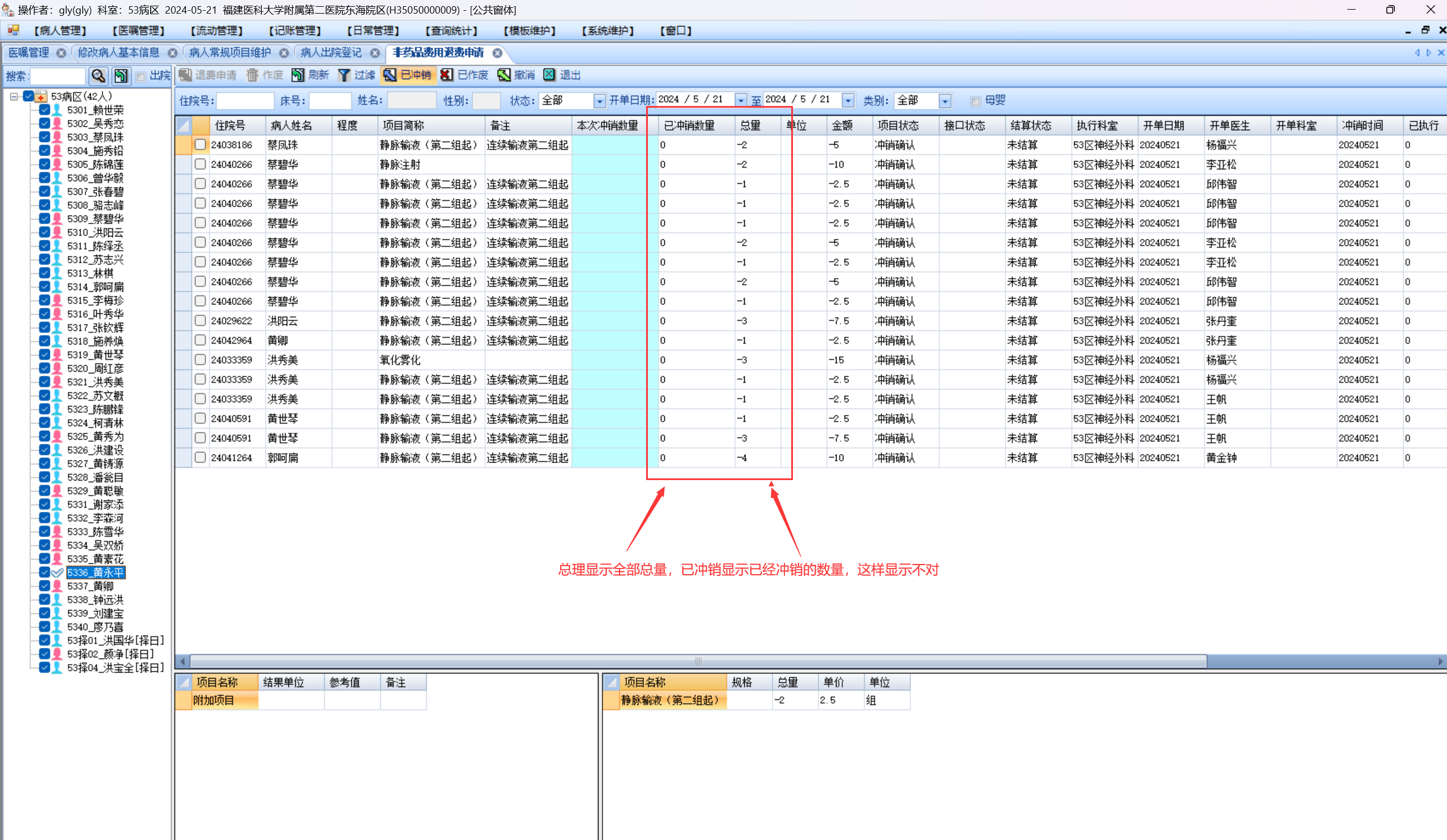This screenshot has height=840, width=1447.
Task: Click the 撤消 undo toolbar icon
Action: tap(503, 75)
